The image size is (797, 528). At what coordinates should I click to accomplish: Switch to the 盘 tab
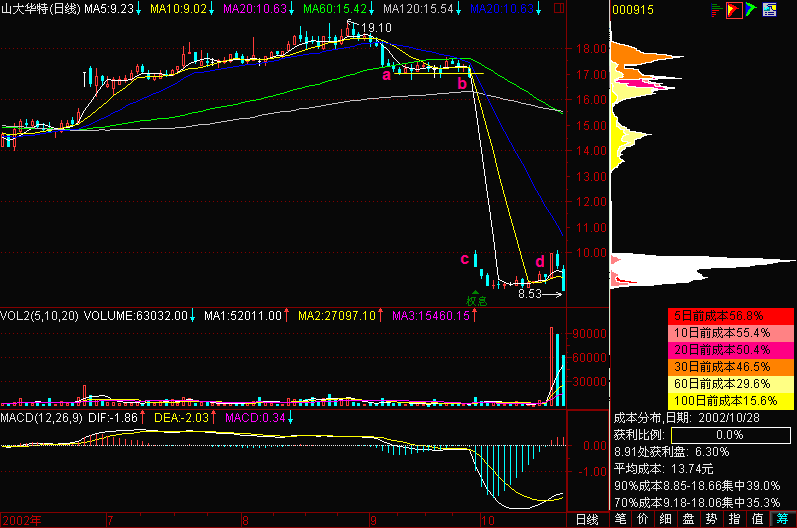click(688, 519)
